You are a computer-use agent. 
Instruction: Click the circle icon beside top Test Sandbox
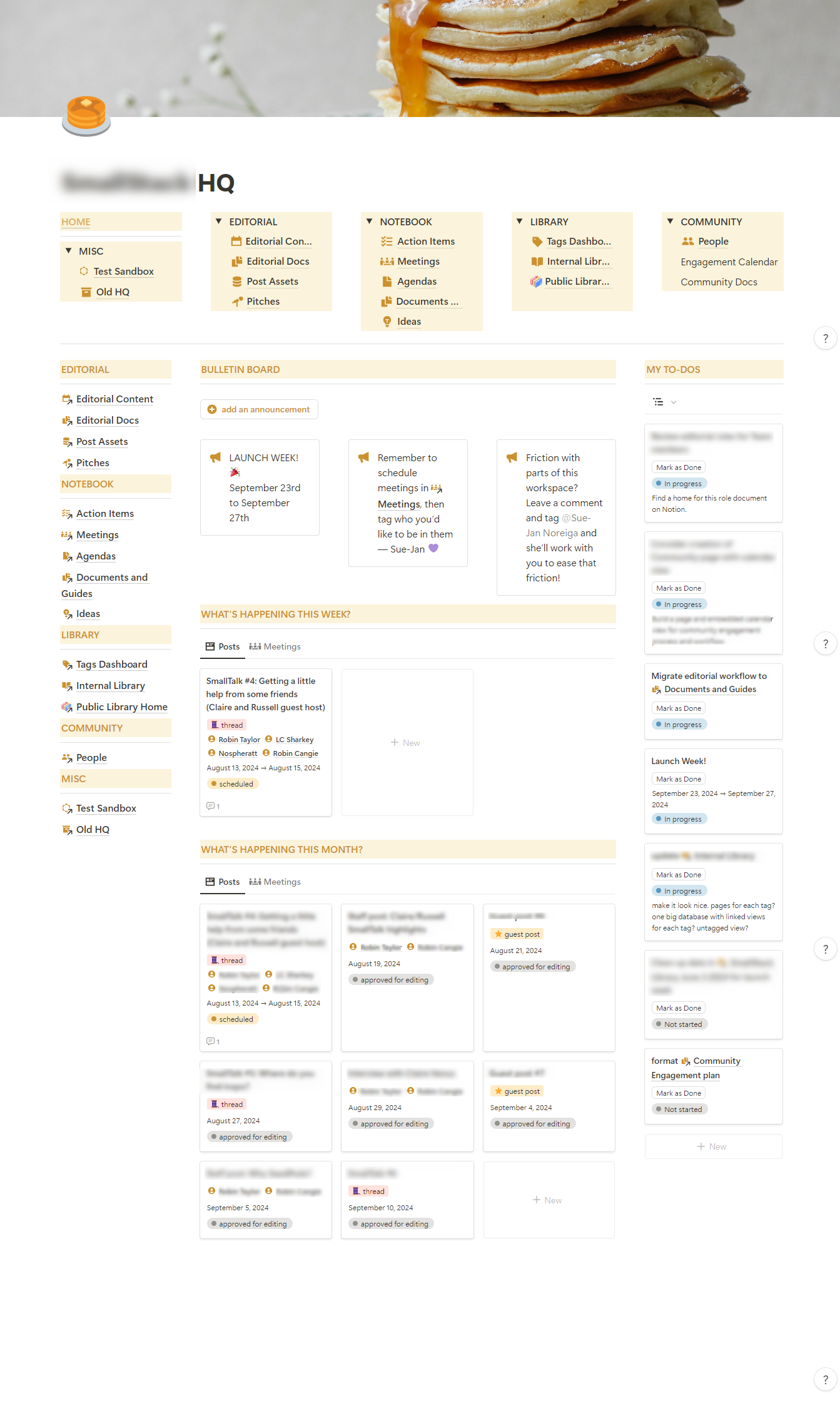(84, 272)
